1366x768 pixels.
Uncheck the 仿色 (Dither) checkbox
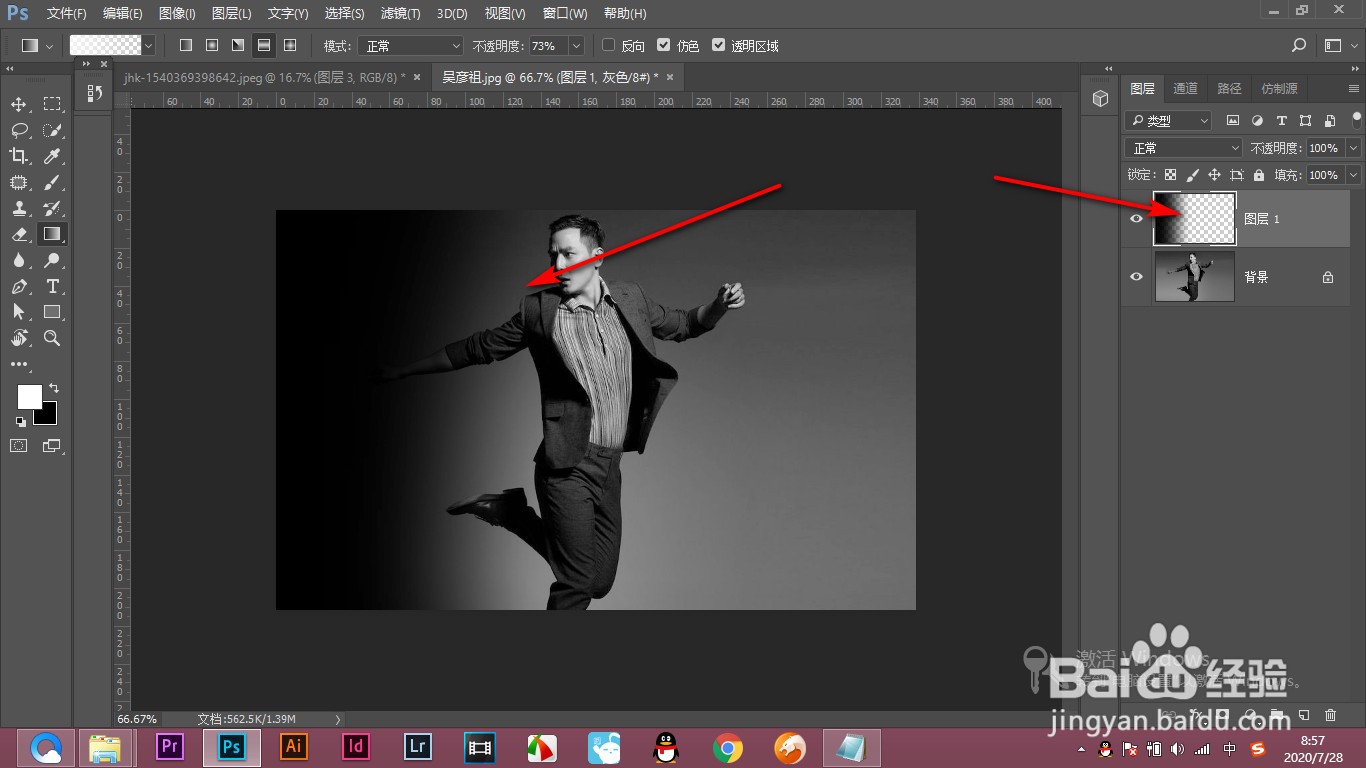664,46
